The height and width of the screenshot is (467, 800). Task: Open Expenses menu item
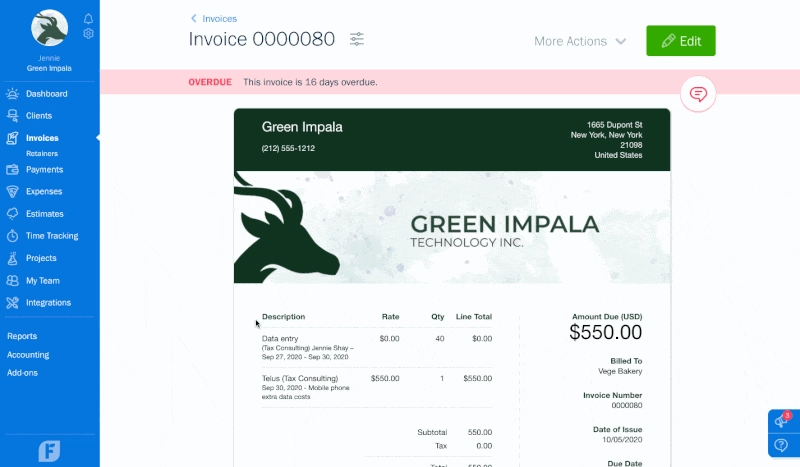coord(44,191)
